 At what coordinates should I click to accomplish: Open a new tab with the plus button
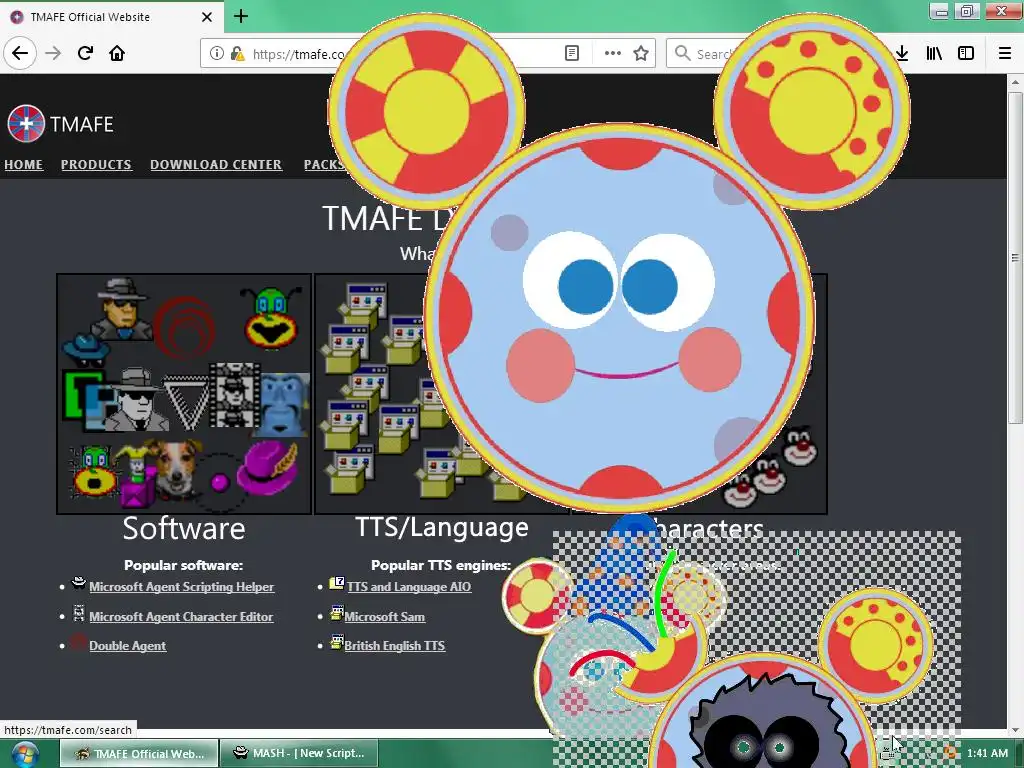[x=240, y=16]
